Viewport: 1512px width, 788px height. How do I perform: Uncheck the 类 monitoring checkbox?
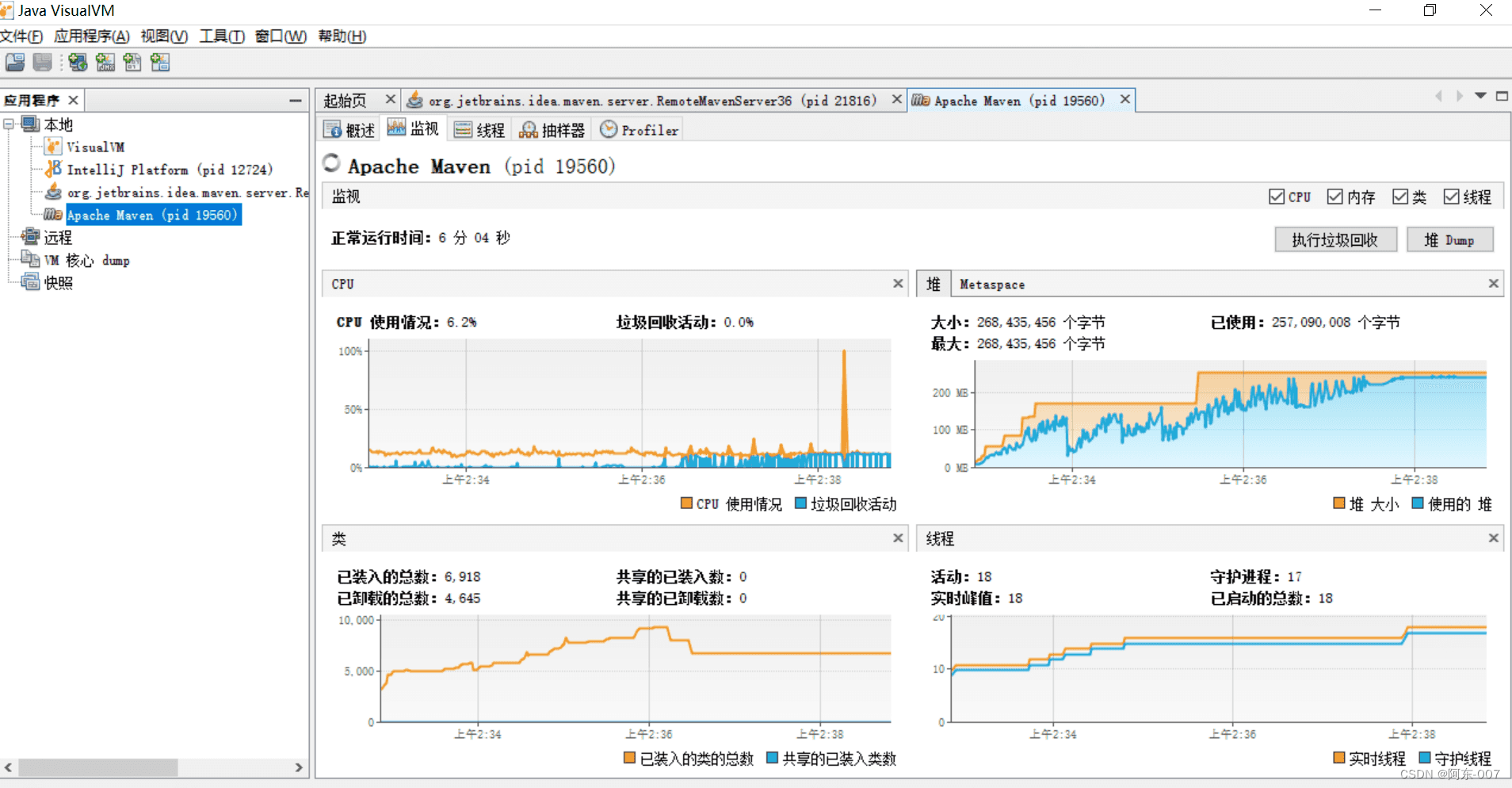tap(1400, 196)
